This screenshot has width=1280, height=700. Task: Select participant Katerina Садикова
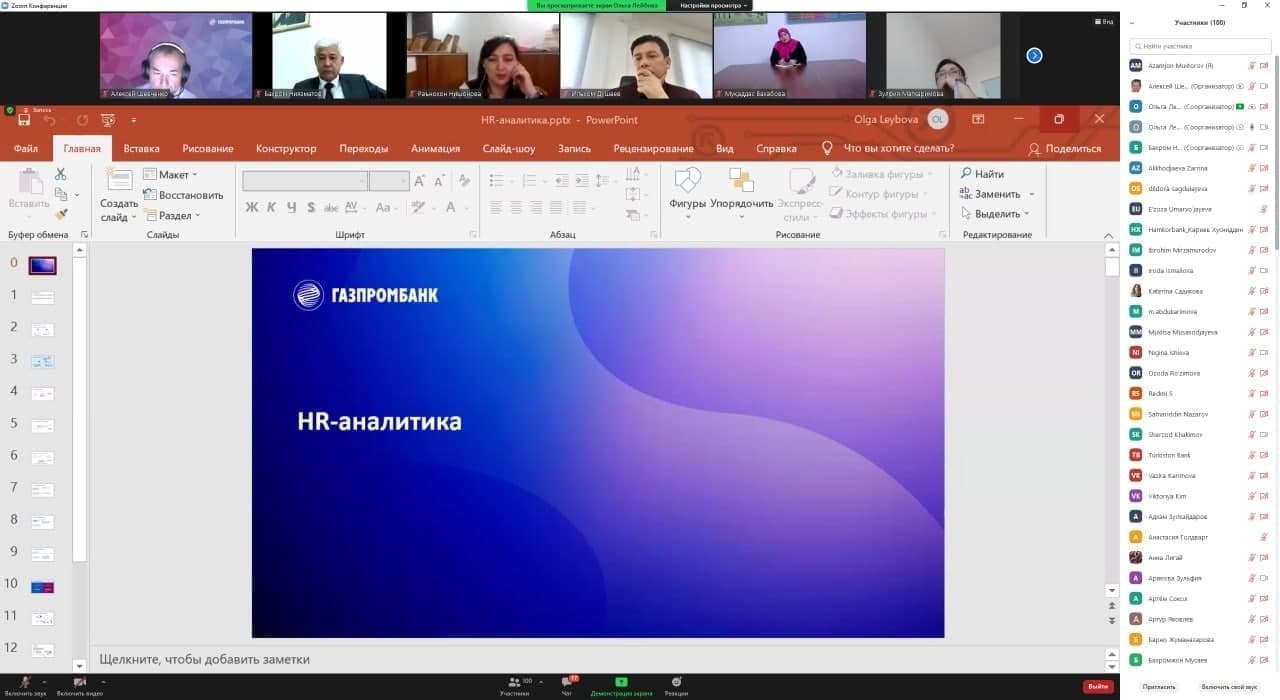click(x=1200, y=291)
